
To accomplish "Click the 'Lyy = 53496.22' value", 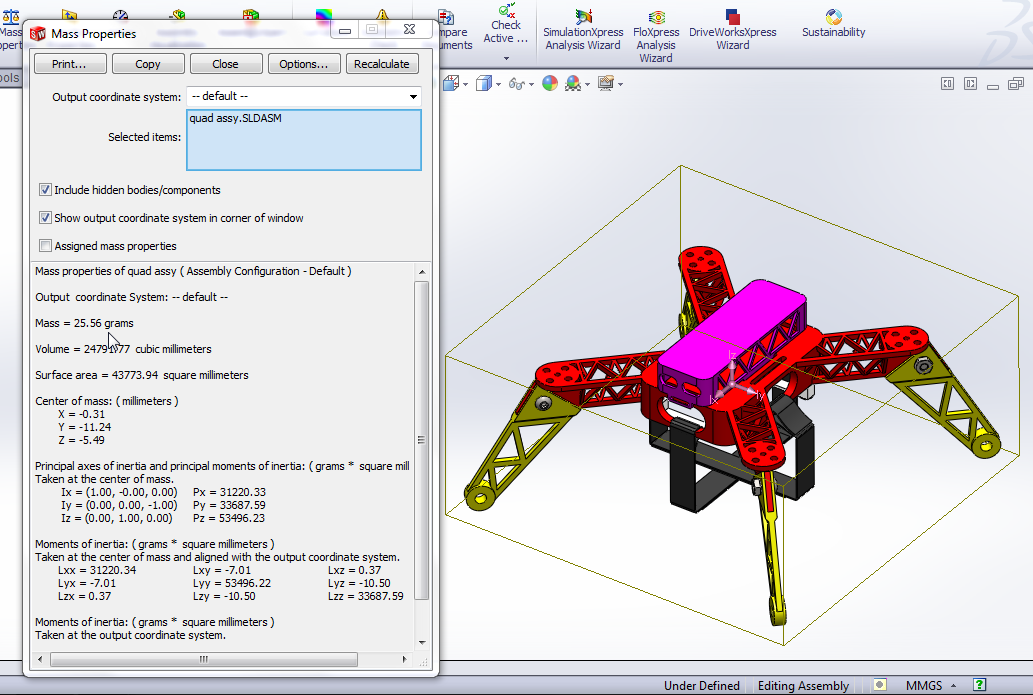I will [232, 583].
